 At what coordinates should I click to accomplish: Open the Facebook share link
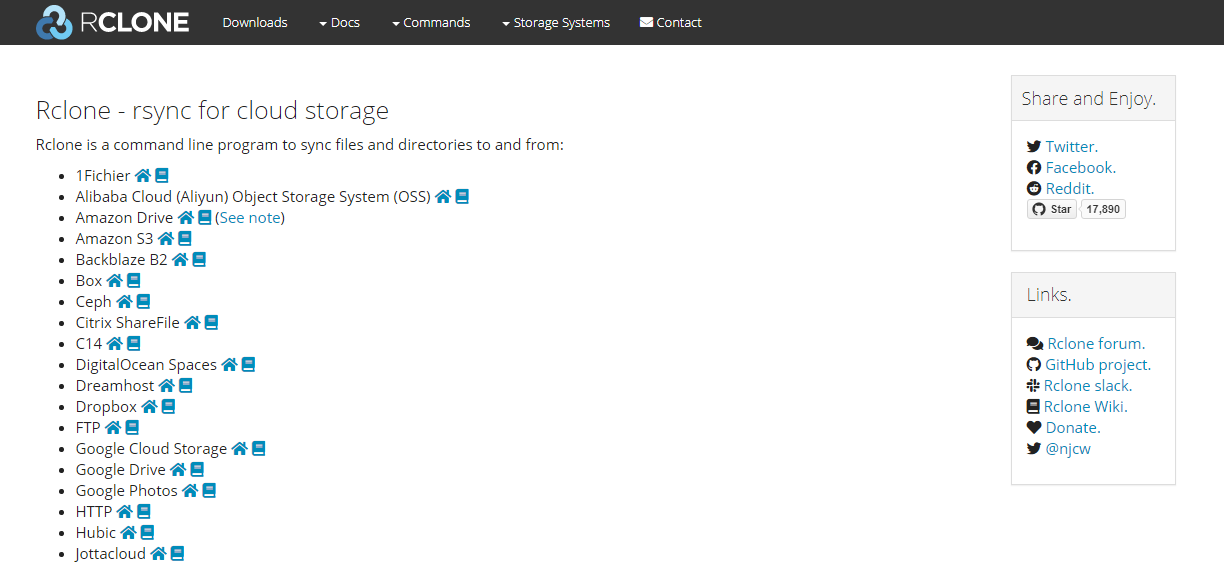(x=1080, y=168)
